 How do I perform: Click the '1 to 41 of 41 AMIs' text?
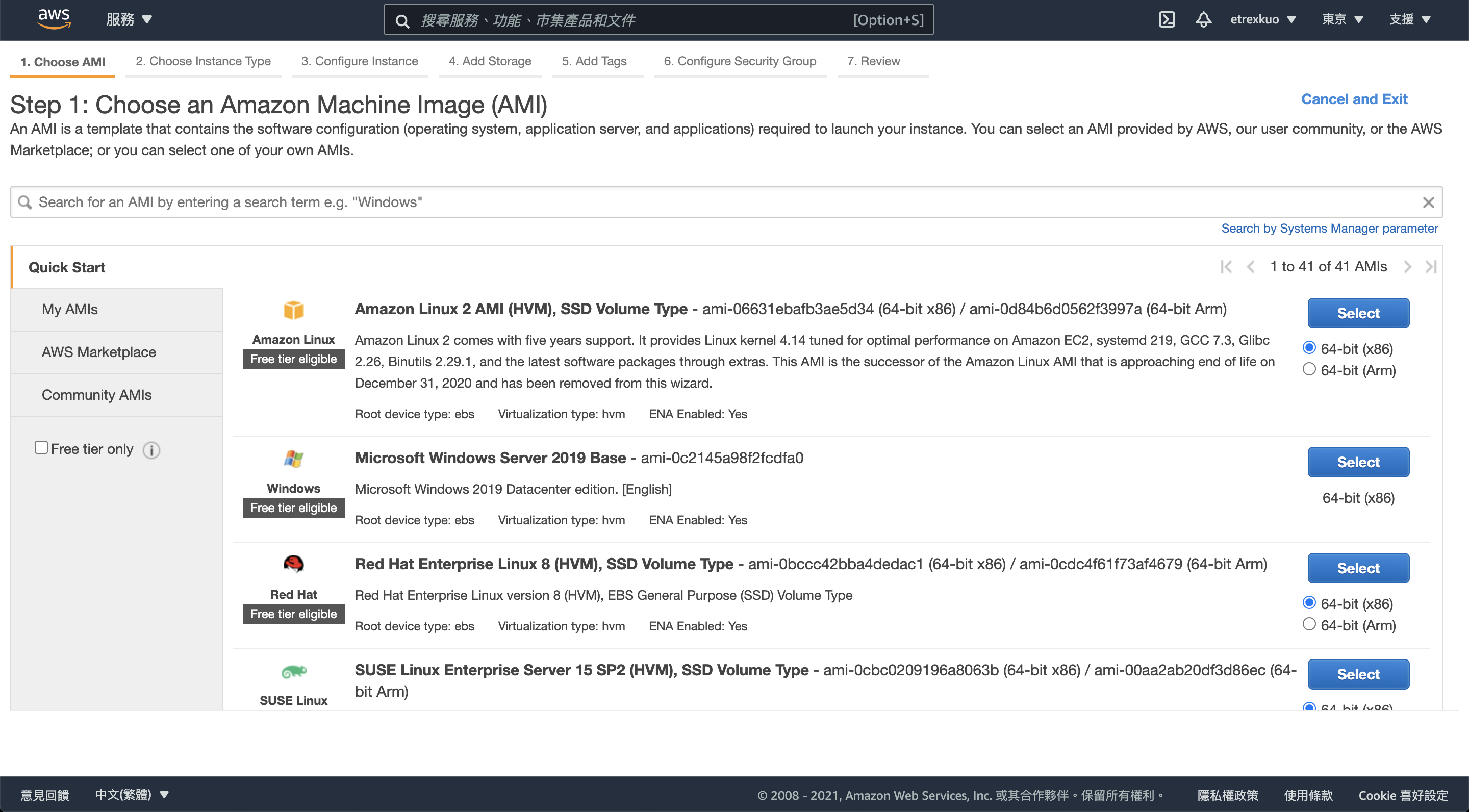(1328, 267)
